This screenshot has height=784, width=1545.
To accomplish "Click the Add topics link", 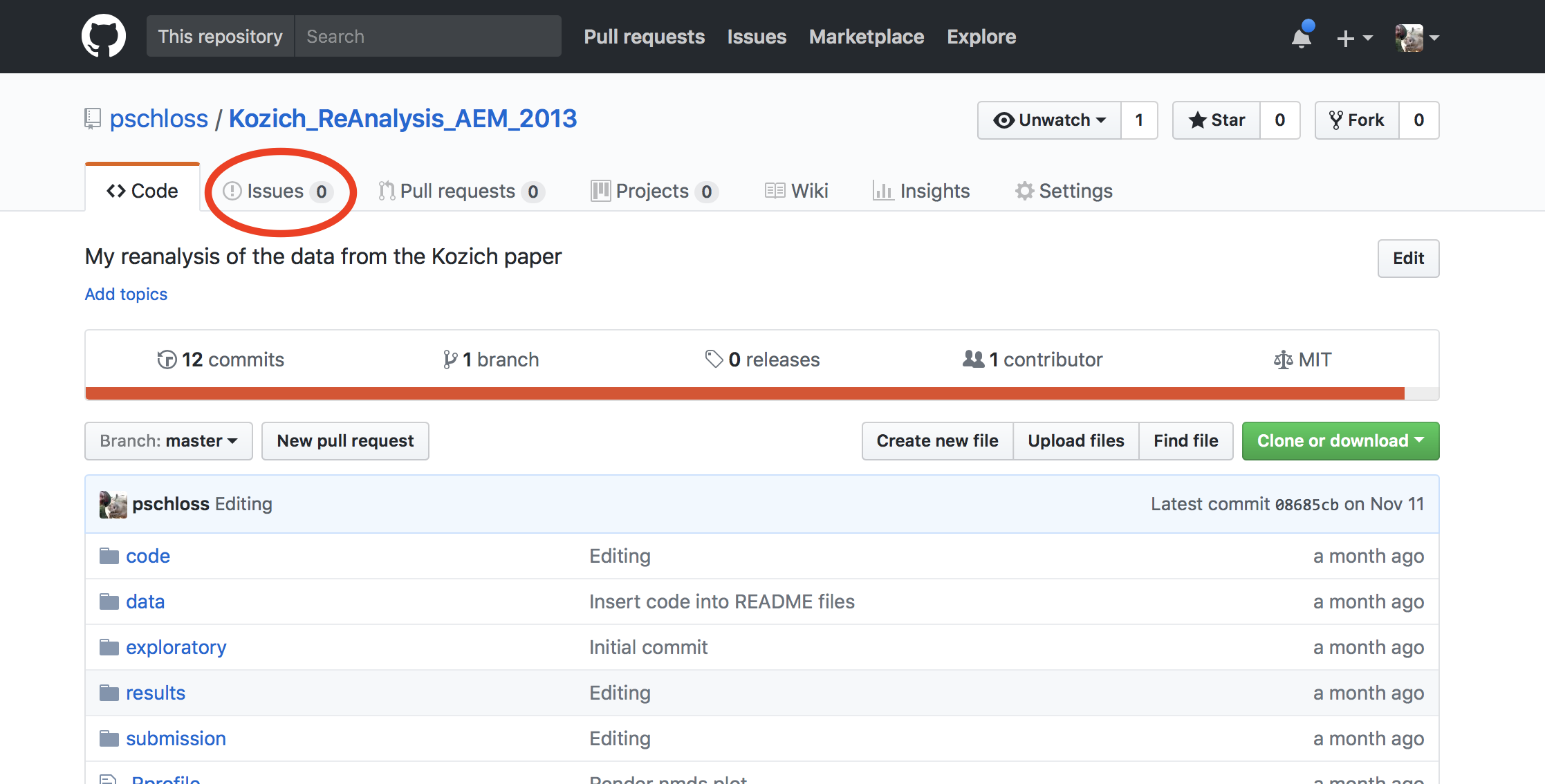I will (126, 295).
